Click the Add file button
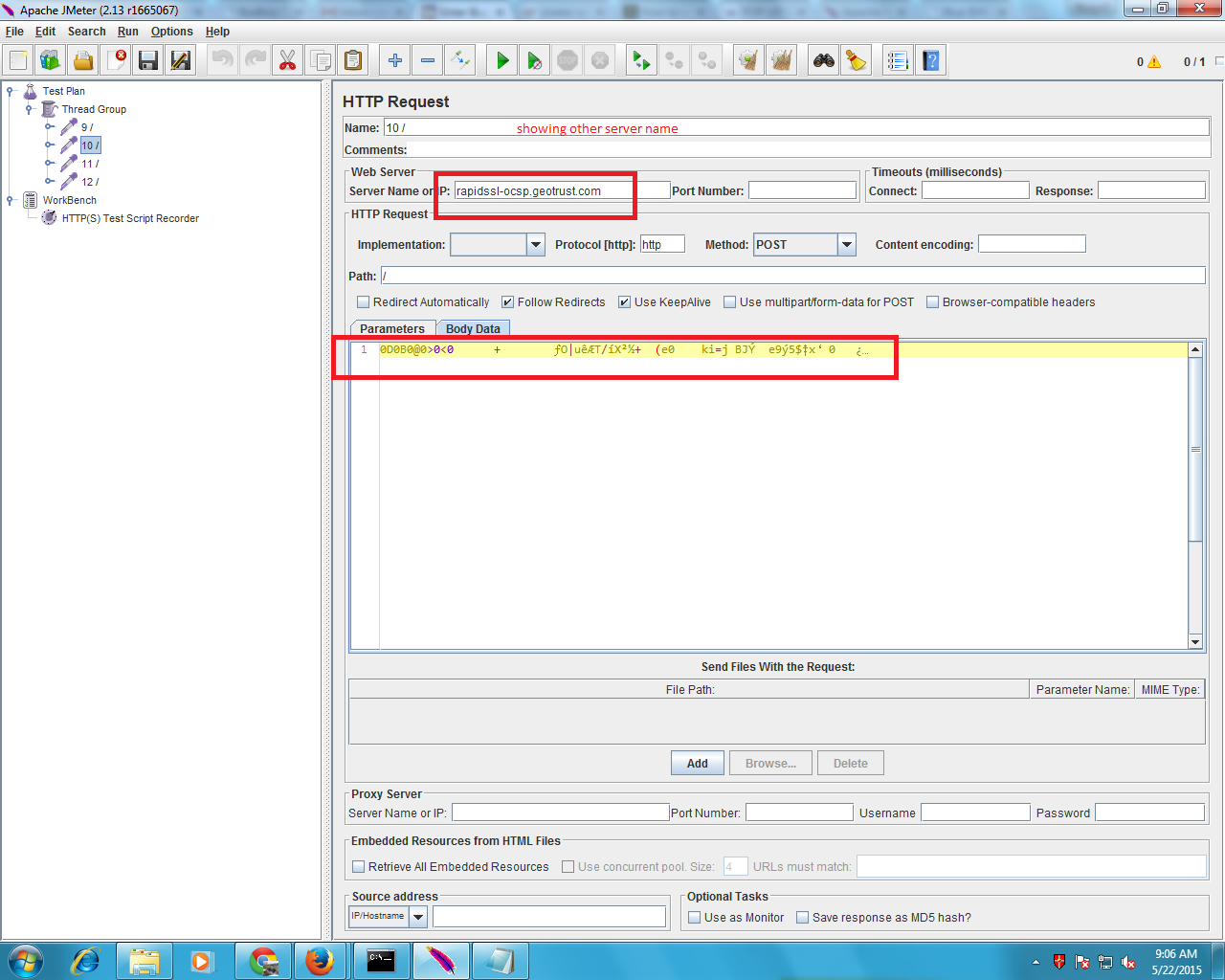This screenshot has width=1225, height=980. pos(697,764)
